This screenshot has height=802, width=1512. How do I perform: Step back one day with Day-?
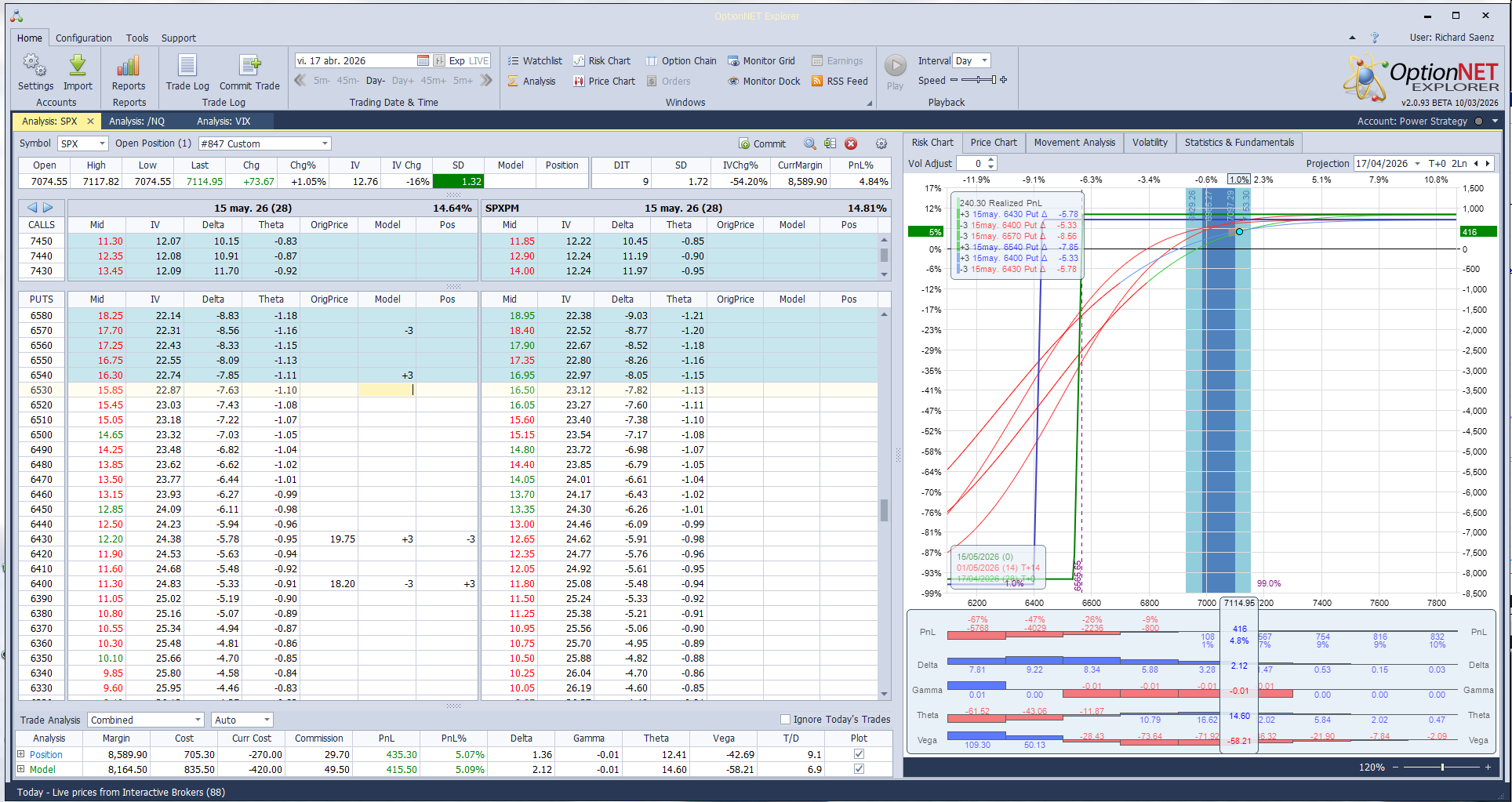376,80
